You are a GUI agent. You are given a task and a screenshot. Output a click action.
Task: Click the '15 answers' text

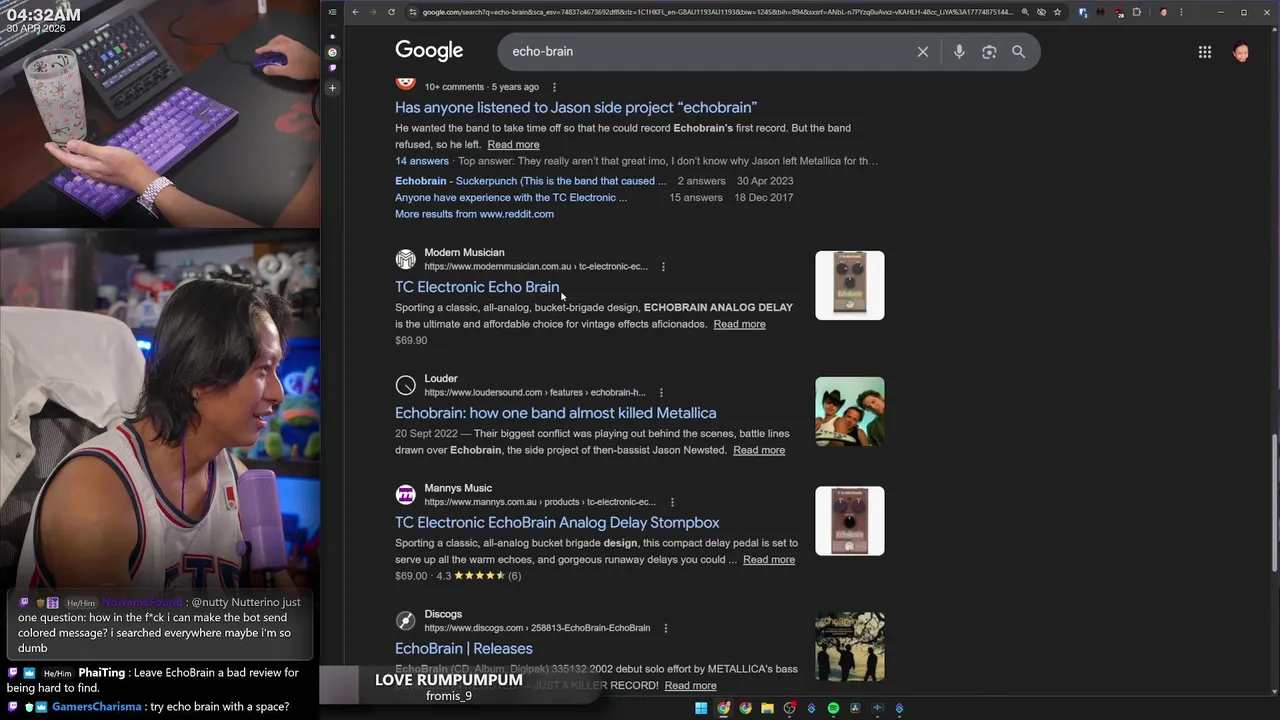tap(696, 198)
